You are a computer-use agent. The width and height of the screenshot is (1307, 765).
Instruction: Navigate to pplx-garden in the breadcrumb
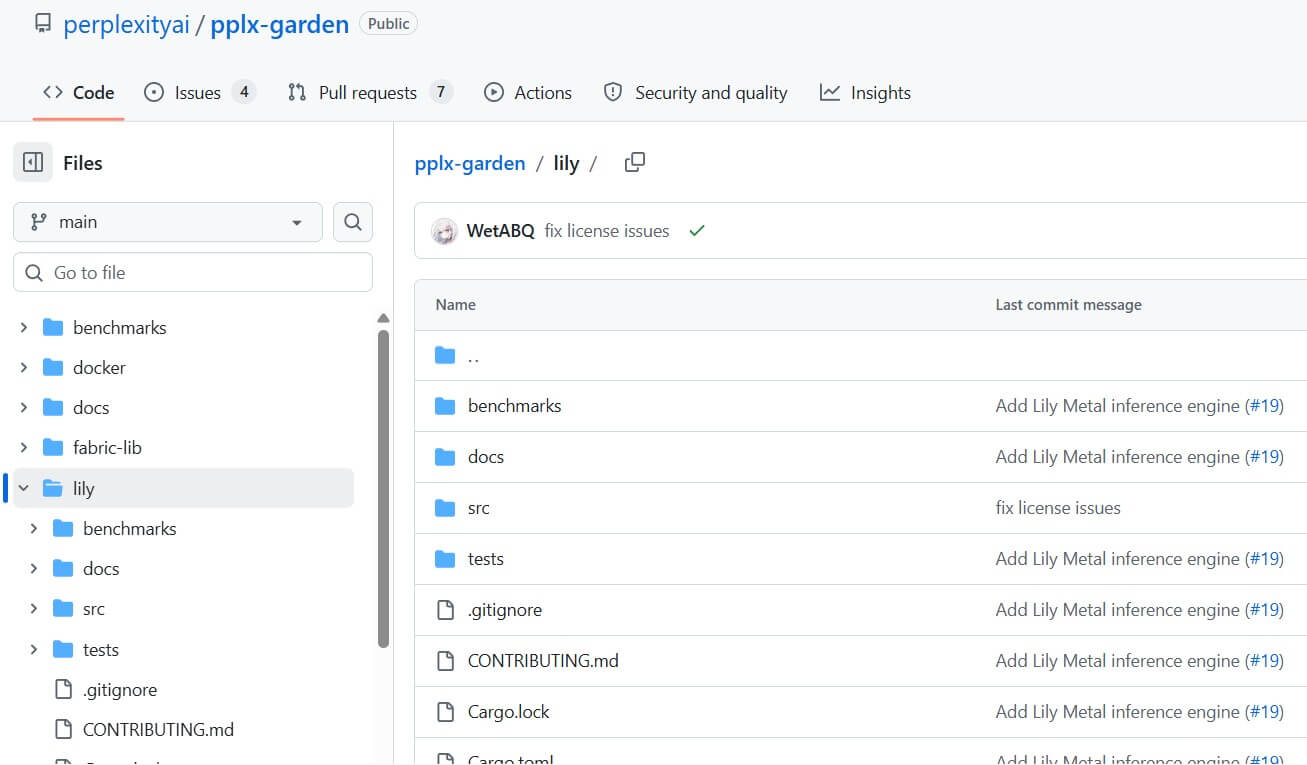click(x=470, y=163)
